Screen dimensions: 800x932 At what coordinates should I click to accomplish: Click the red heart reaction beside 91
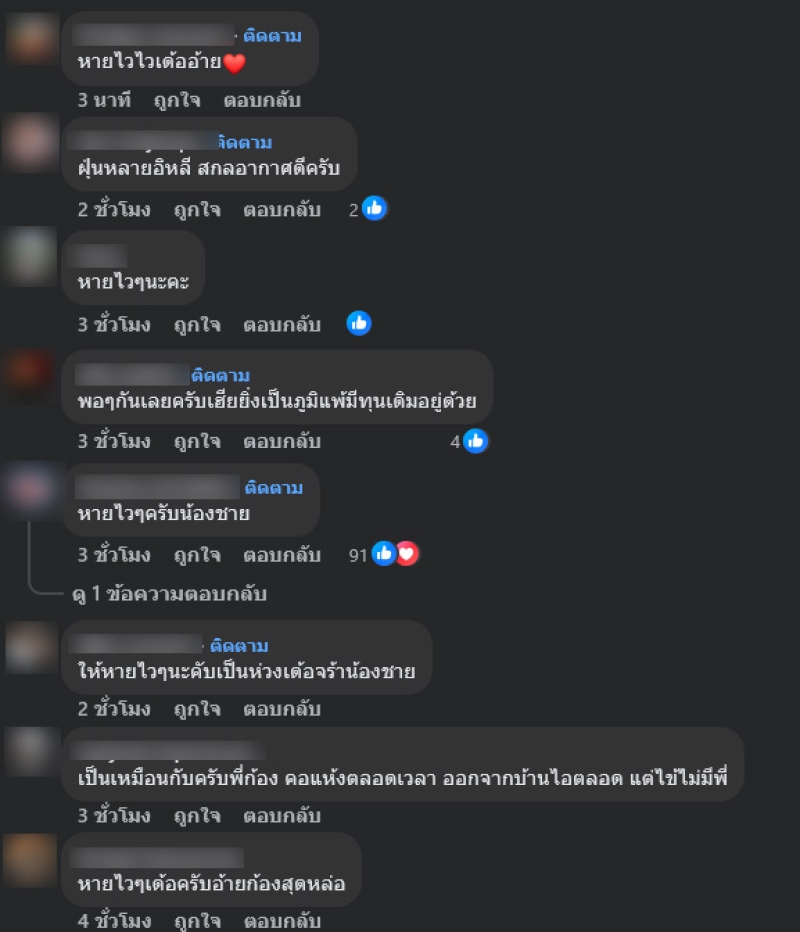coord(407,554)
